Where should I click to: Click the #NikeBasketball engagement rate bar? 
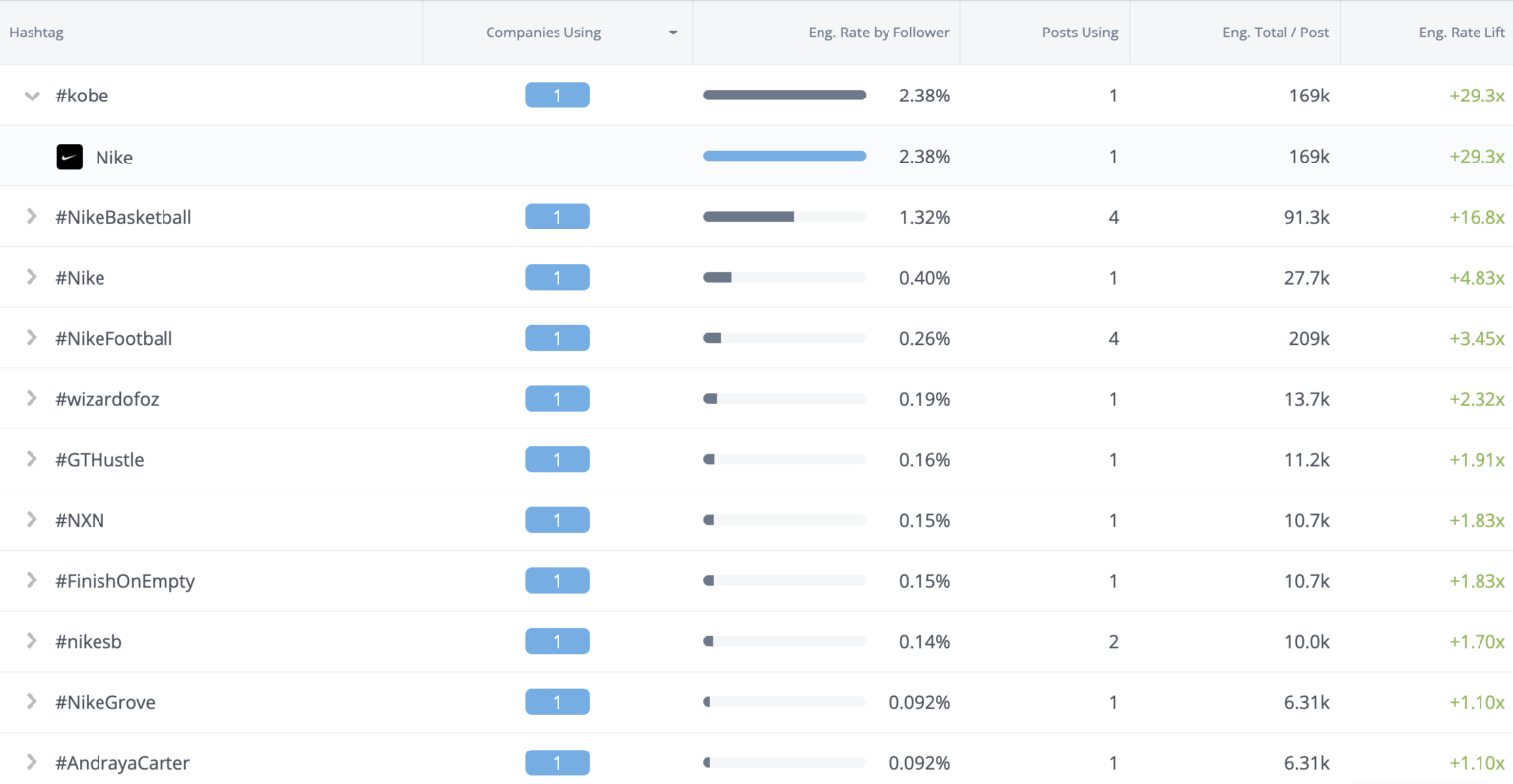pyautogui.click(x=784, y=217)
